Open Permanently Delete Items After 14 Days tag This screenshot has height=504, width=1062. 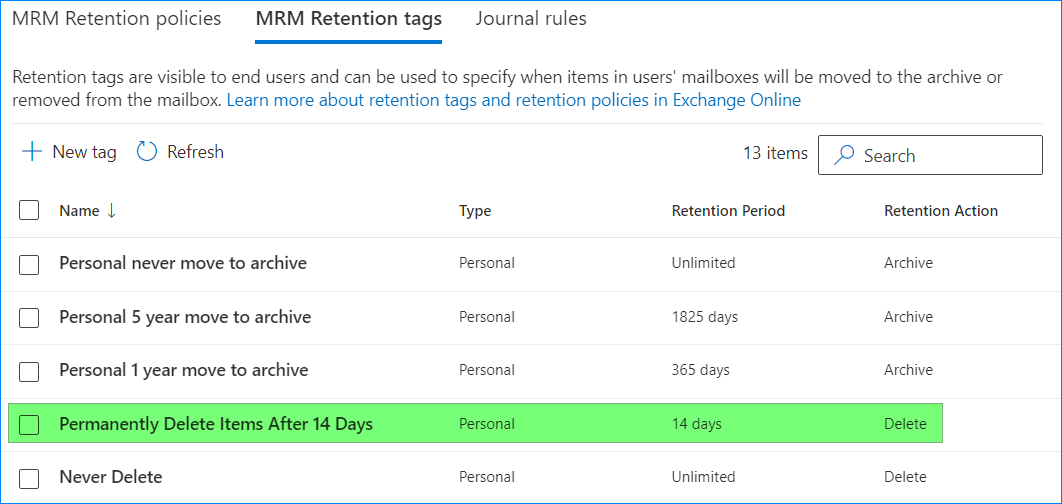click(216, 424)
